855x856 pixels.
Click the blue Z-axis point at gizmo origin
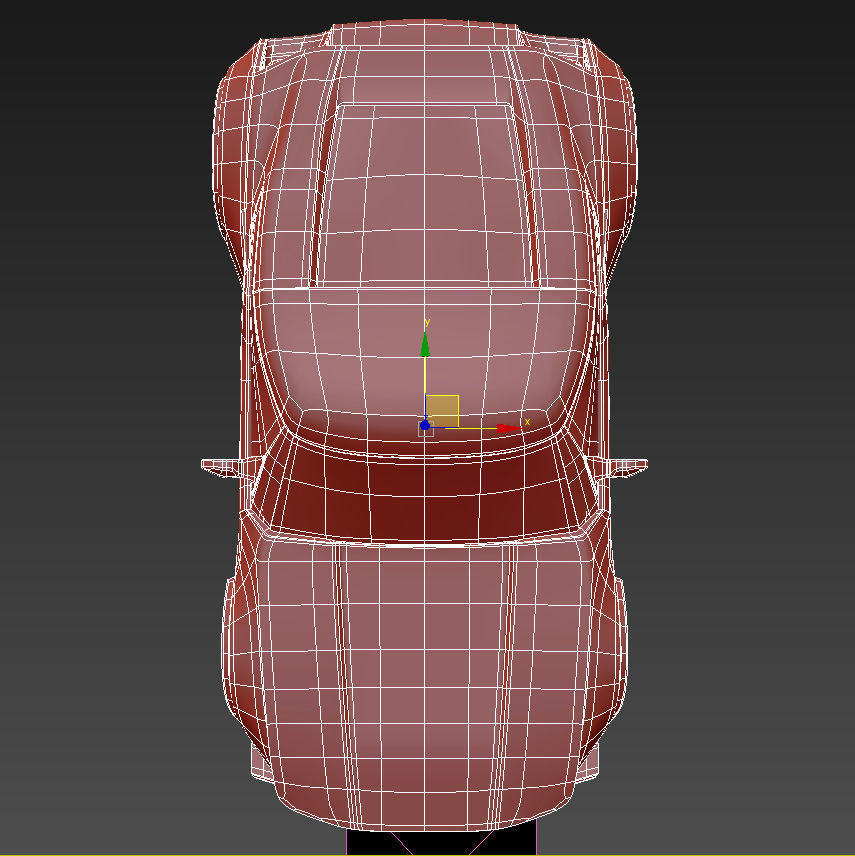click(x=425, y=426)
